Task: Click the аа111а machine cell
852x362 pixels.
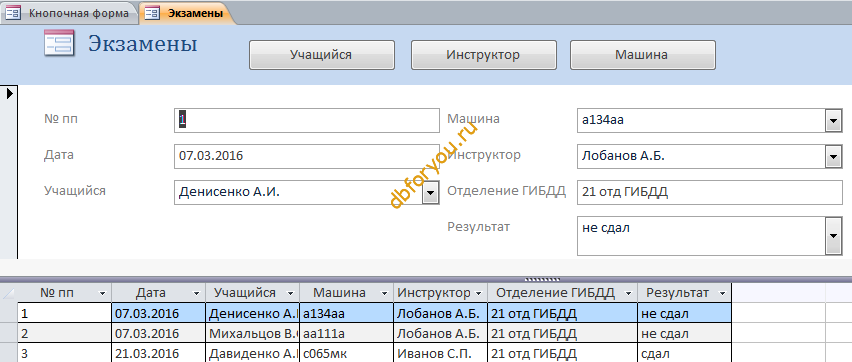Action: click(347, 333)
